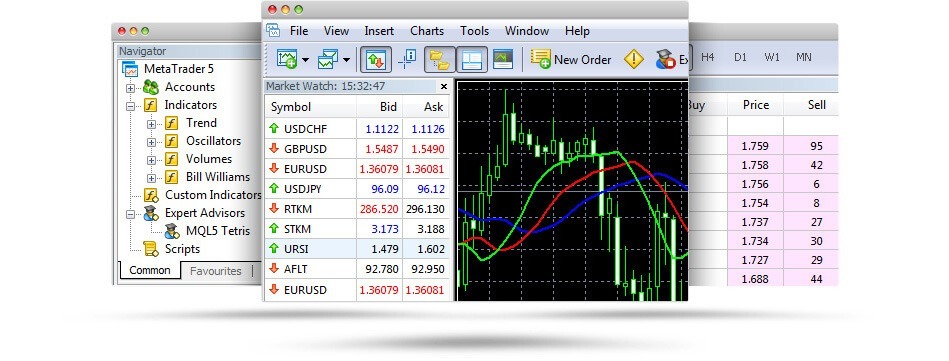Image resolution: width=949 pixels, height=361 pixels.
Task: Open the Tools menu
Action: coord(475,31)
